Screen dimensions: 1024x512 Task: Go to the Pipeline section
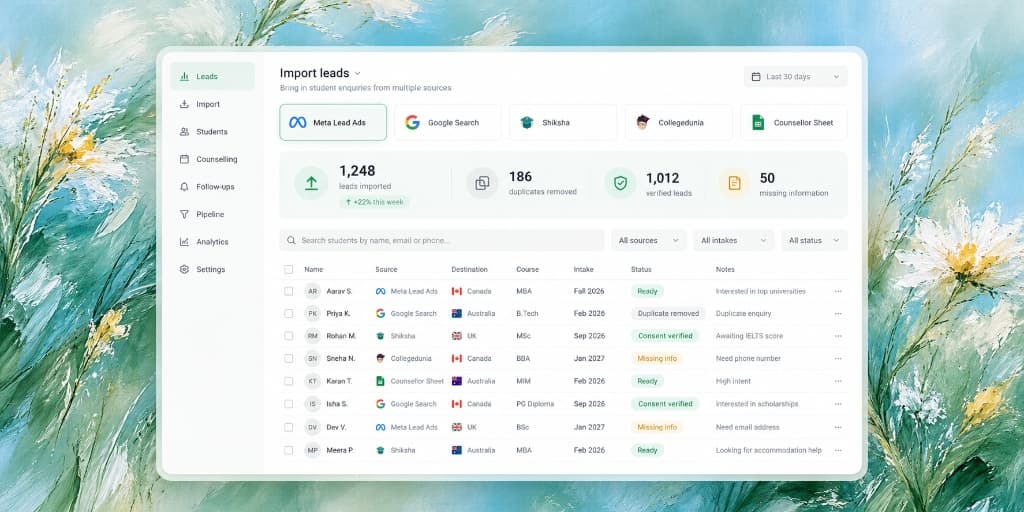pyautogui.click(x=212, y=214)
